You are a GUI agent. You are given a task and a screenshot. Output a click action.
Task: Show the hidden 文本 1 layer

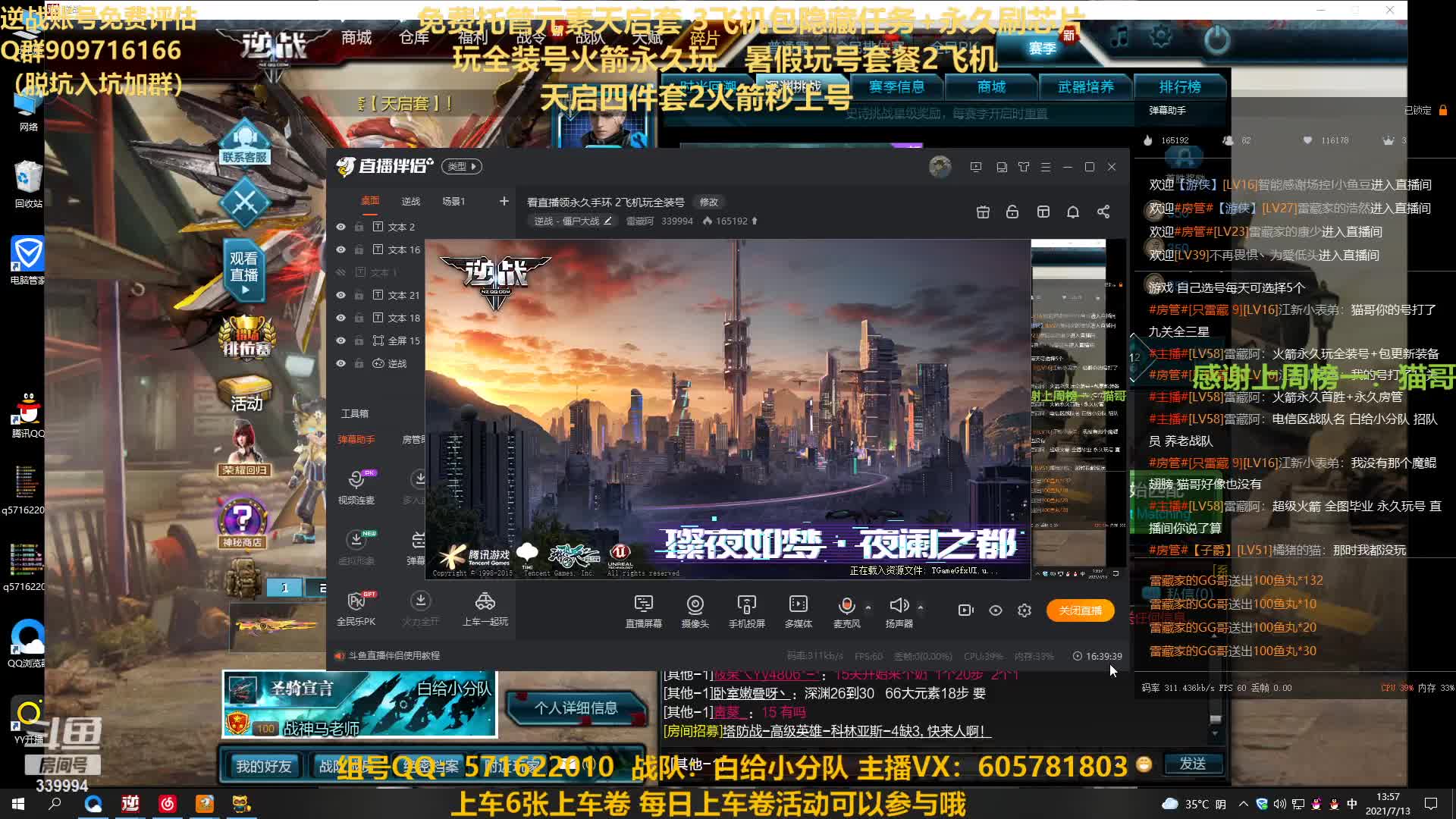click(x=340, y=272)
